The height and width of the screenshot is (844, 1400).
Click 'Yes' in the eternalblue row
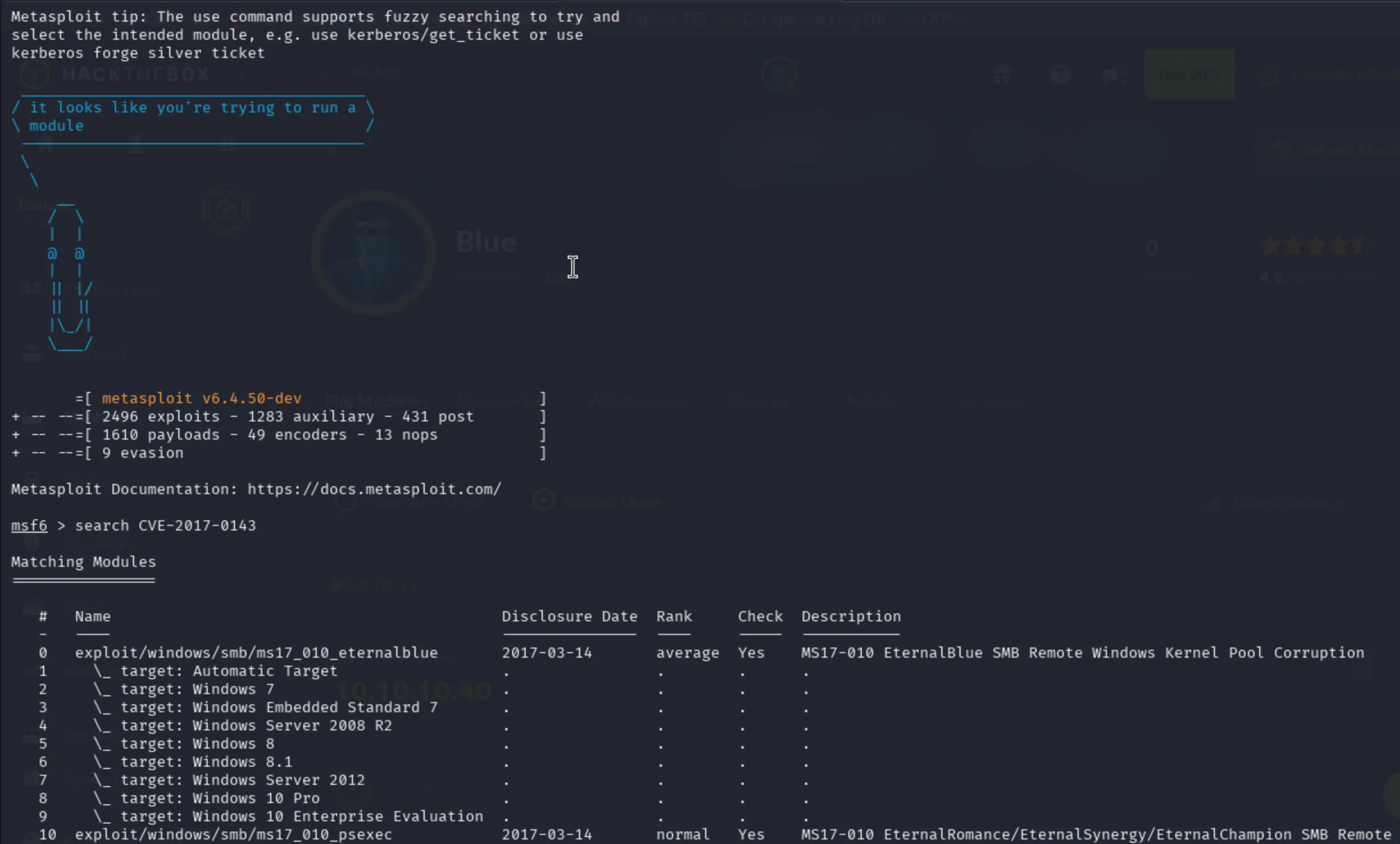coord(751,653)
